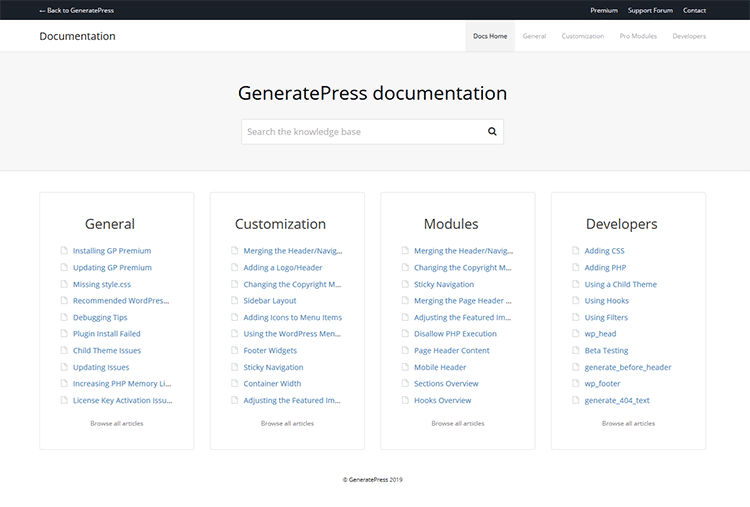Open Updating GP Premium article
The image size is (750, 507).
[112, 267]
